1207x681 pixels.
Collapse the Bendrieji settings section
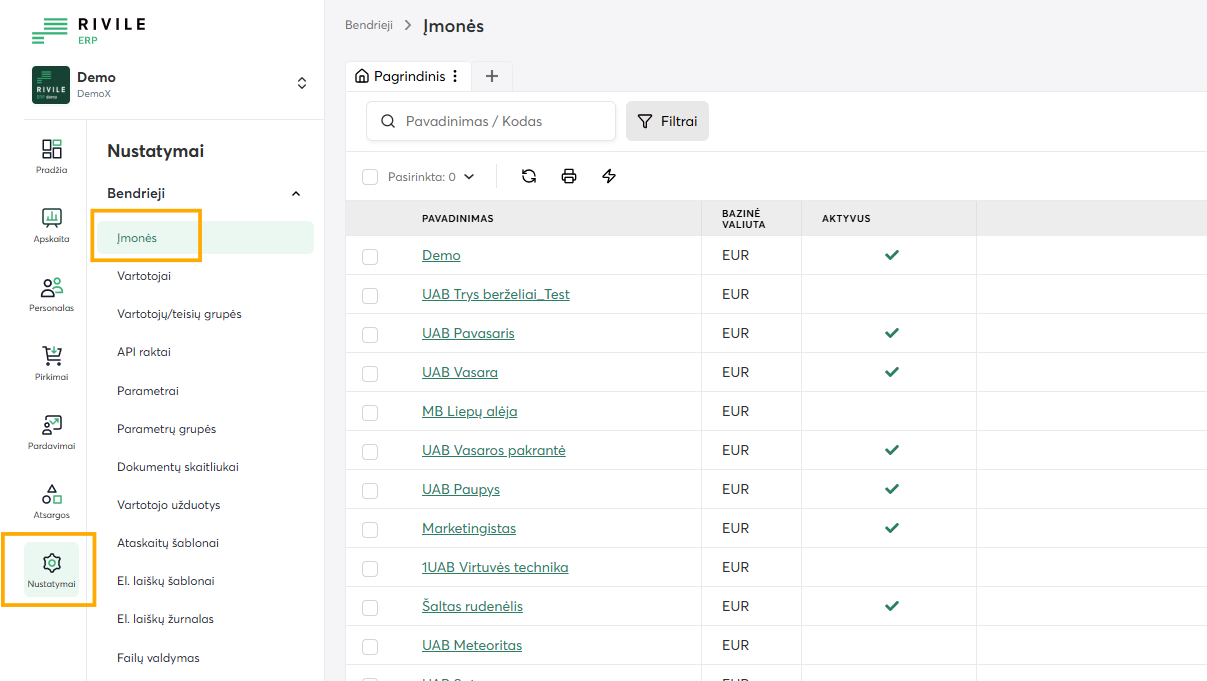[x=295, y=194]
